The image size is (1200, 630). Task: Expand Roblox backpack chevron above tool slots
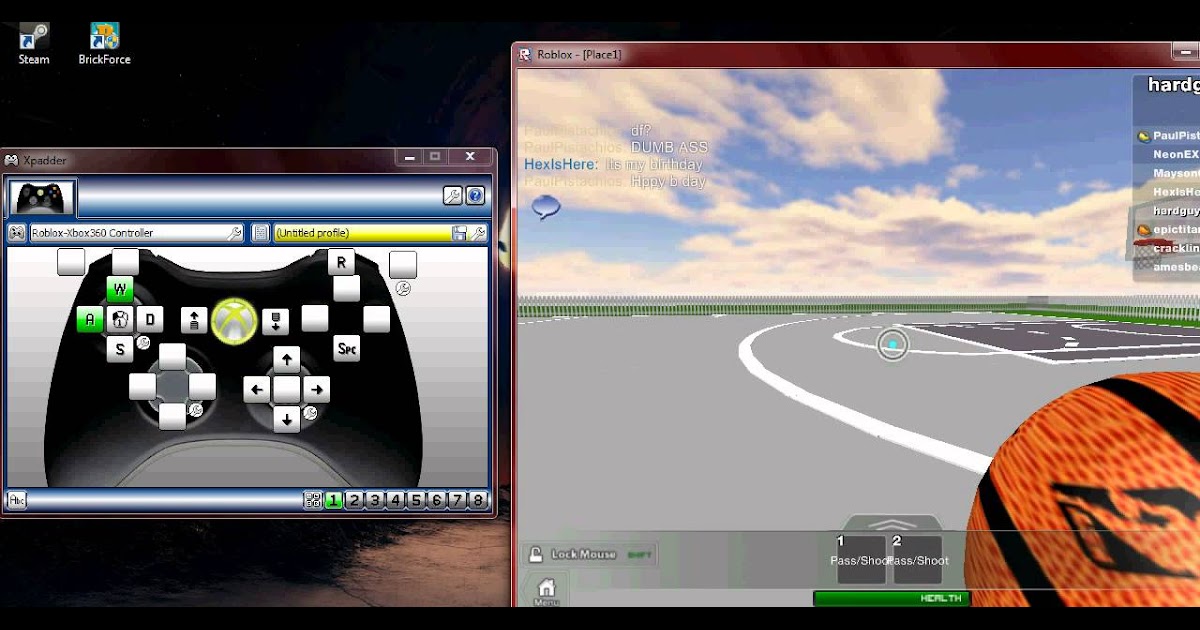890,524
